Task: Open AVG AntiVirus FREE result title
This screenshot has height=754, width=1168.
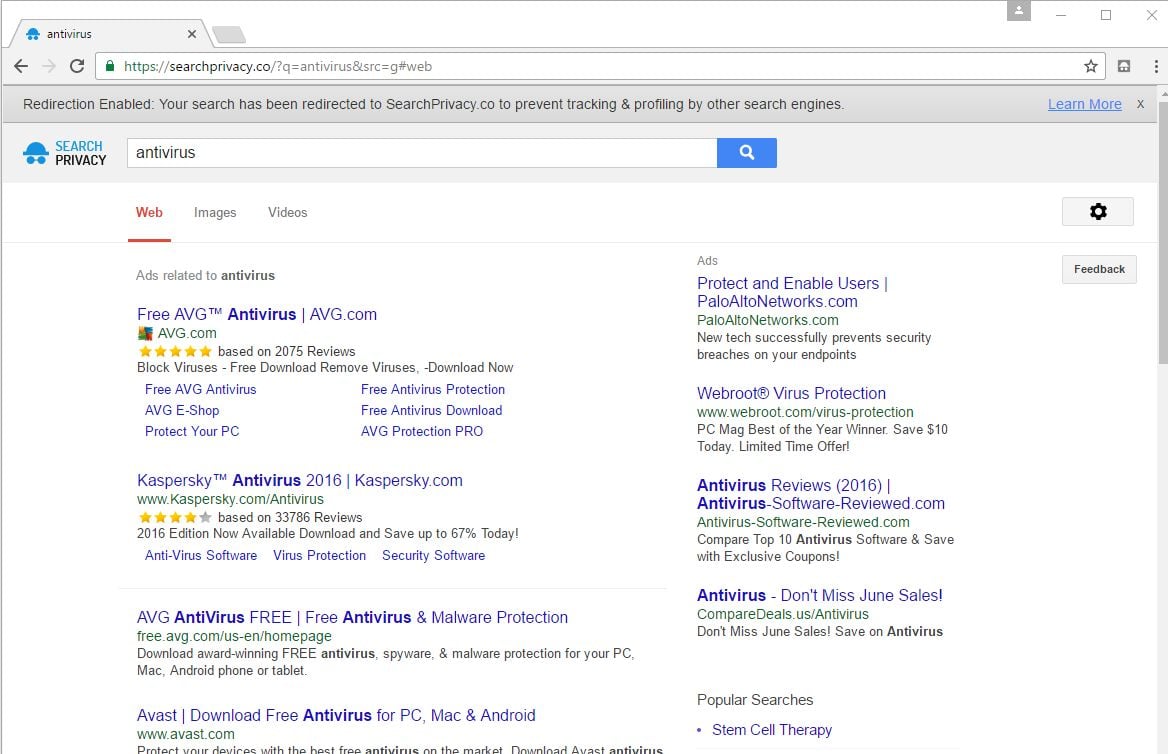Action: tap(352, 617)
